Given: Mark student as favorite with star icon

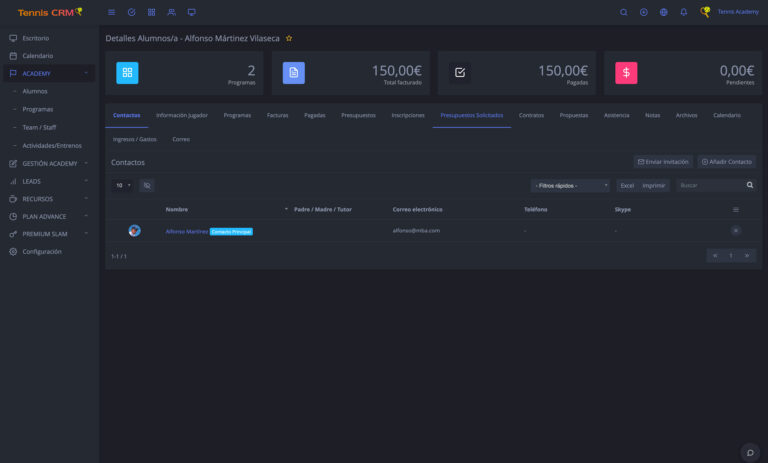Looking at the screenshot, I should 289,38.
